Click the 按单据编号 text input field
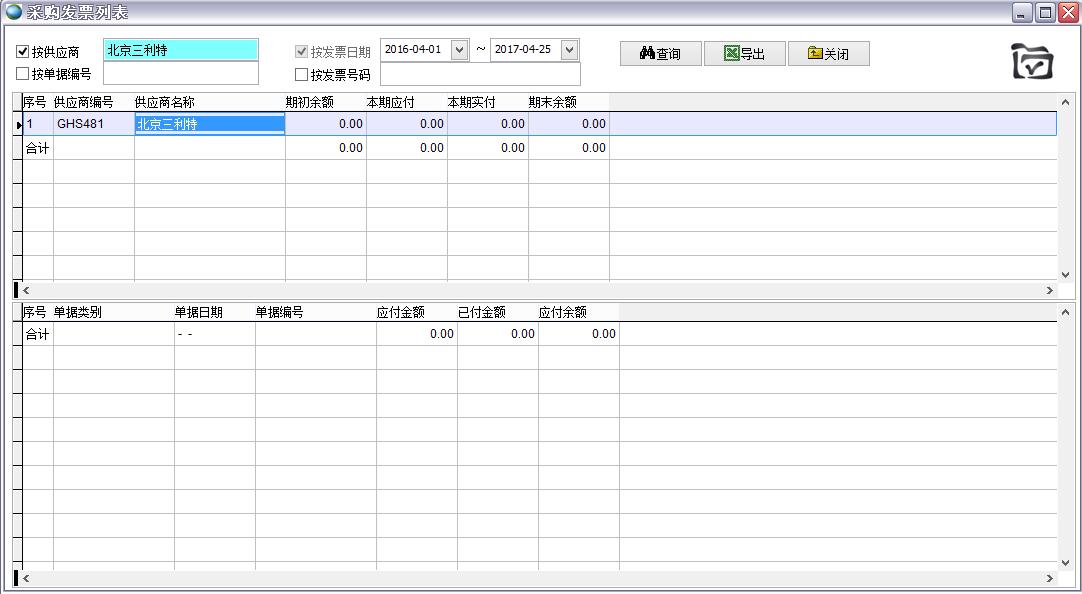 (x=180, y=74)
